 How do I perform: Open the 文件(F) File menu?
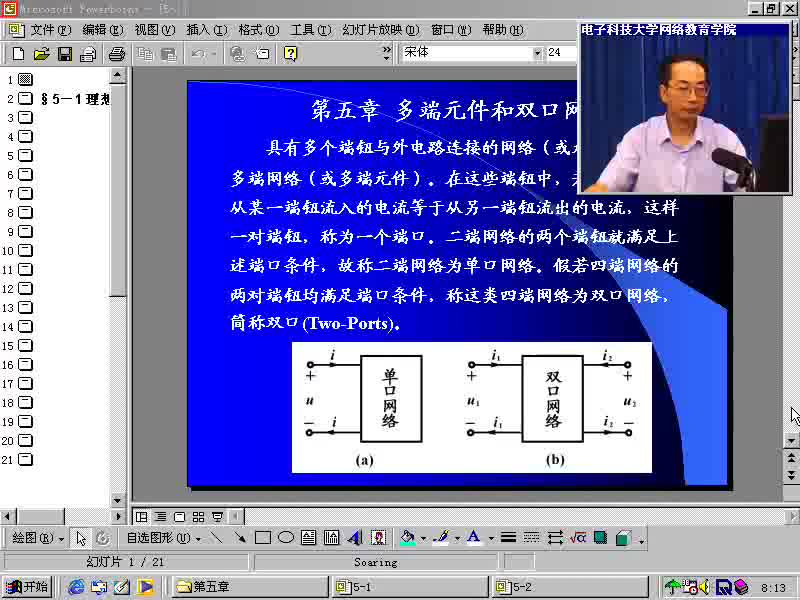[x=51, y=30]
